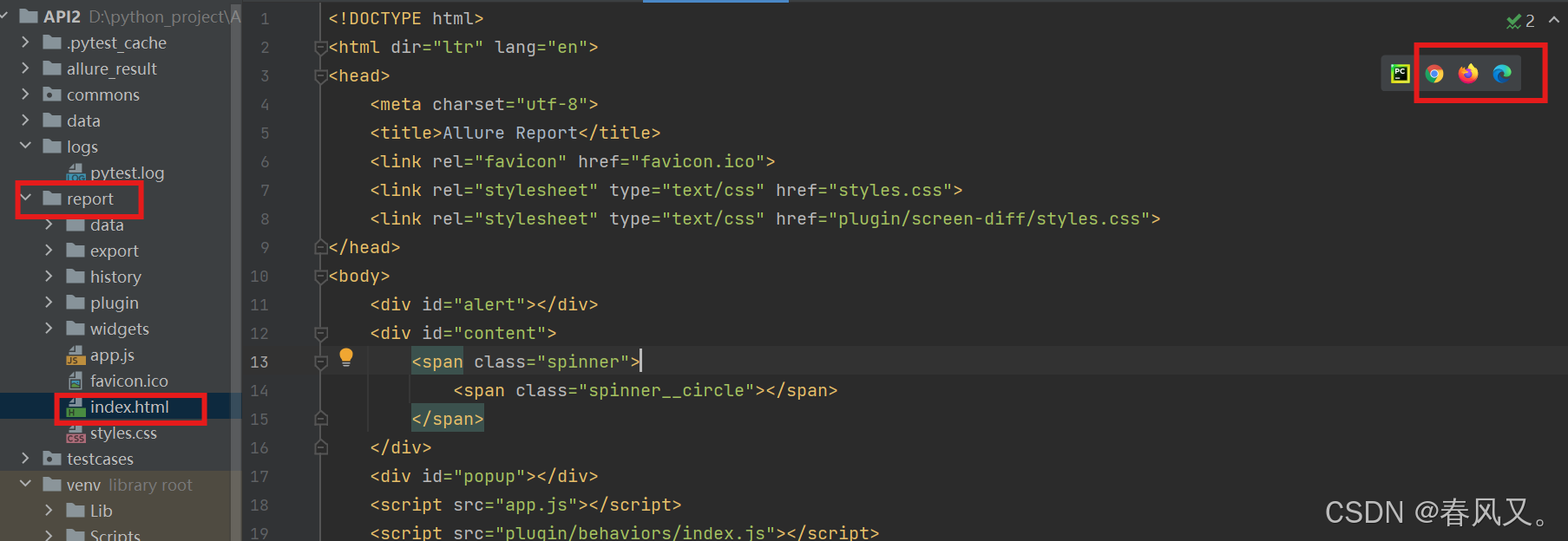
Task: Select index.html in project tree
Action: [x=129, y=407]
